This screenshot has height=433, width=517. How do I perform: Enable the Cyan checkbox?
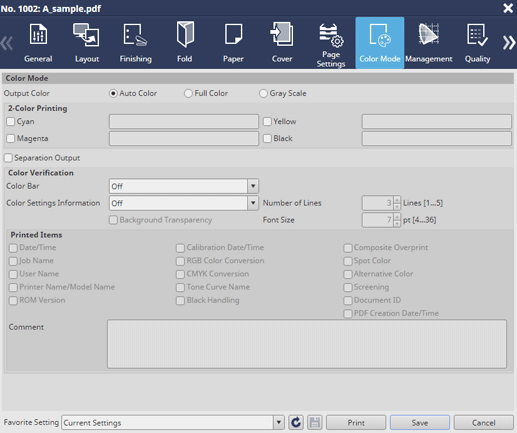tap(11, 121)
